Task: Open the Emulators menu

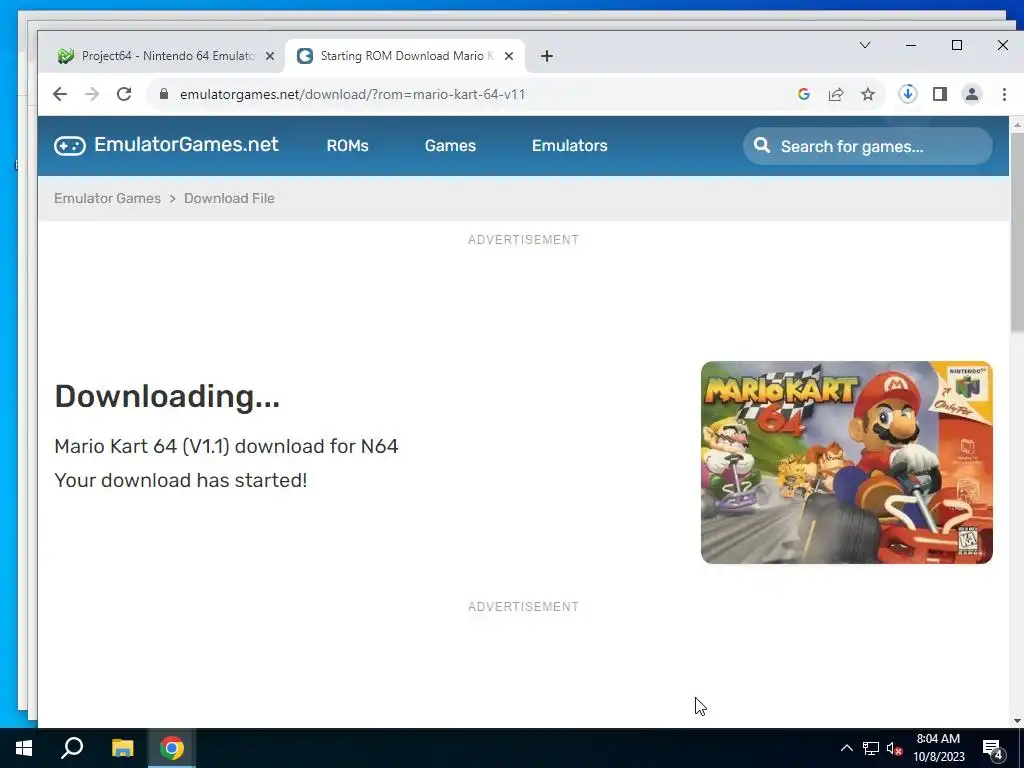Action: coord(569,146)
